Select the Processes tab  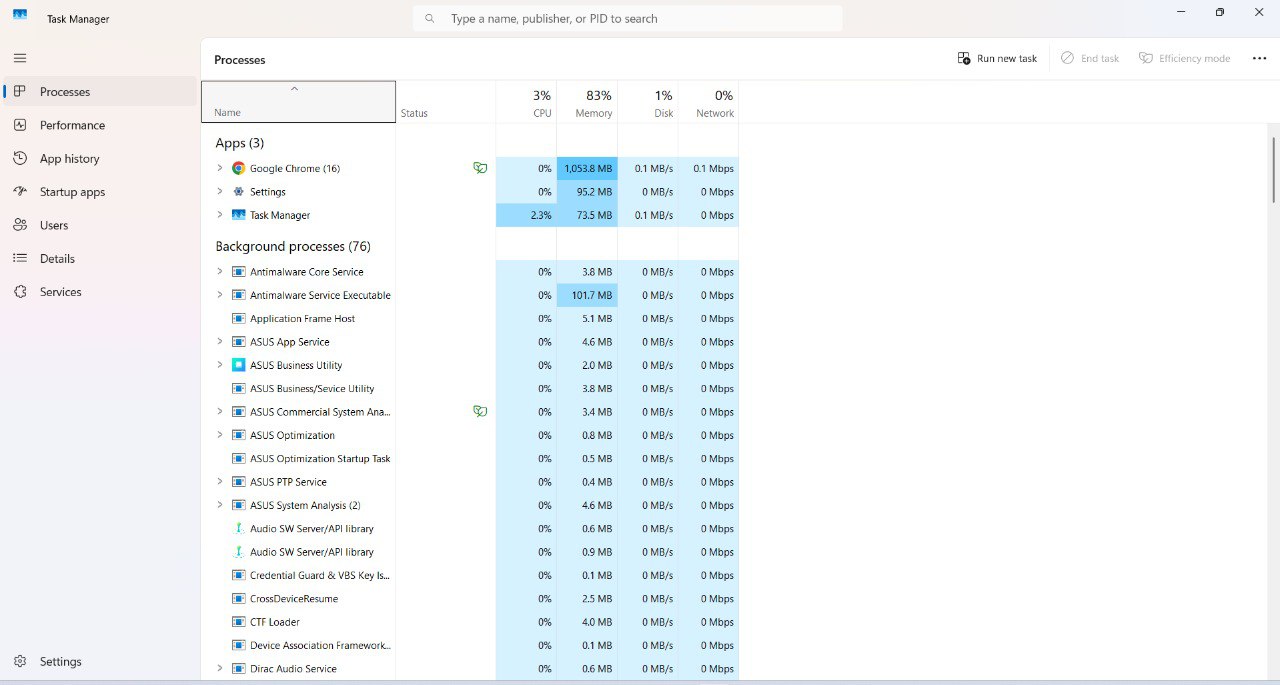point(65,91)
